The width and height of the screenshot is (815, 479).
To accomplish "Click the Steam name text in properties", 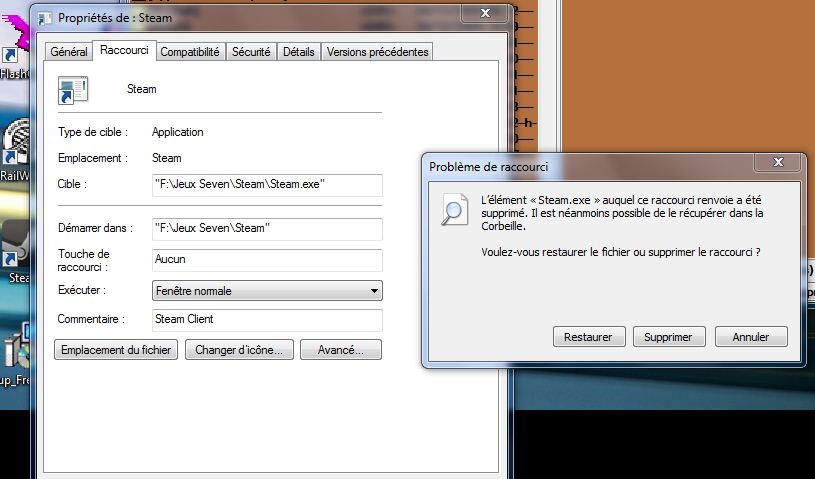I will click(x=141, y=89).
